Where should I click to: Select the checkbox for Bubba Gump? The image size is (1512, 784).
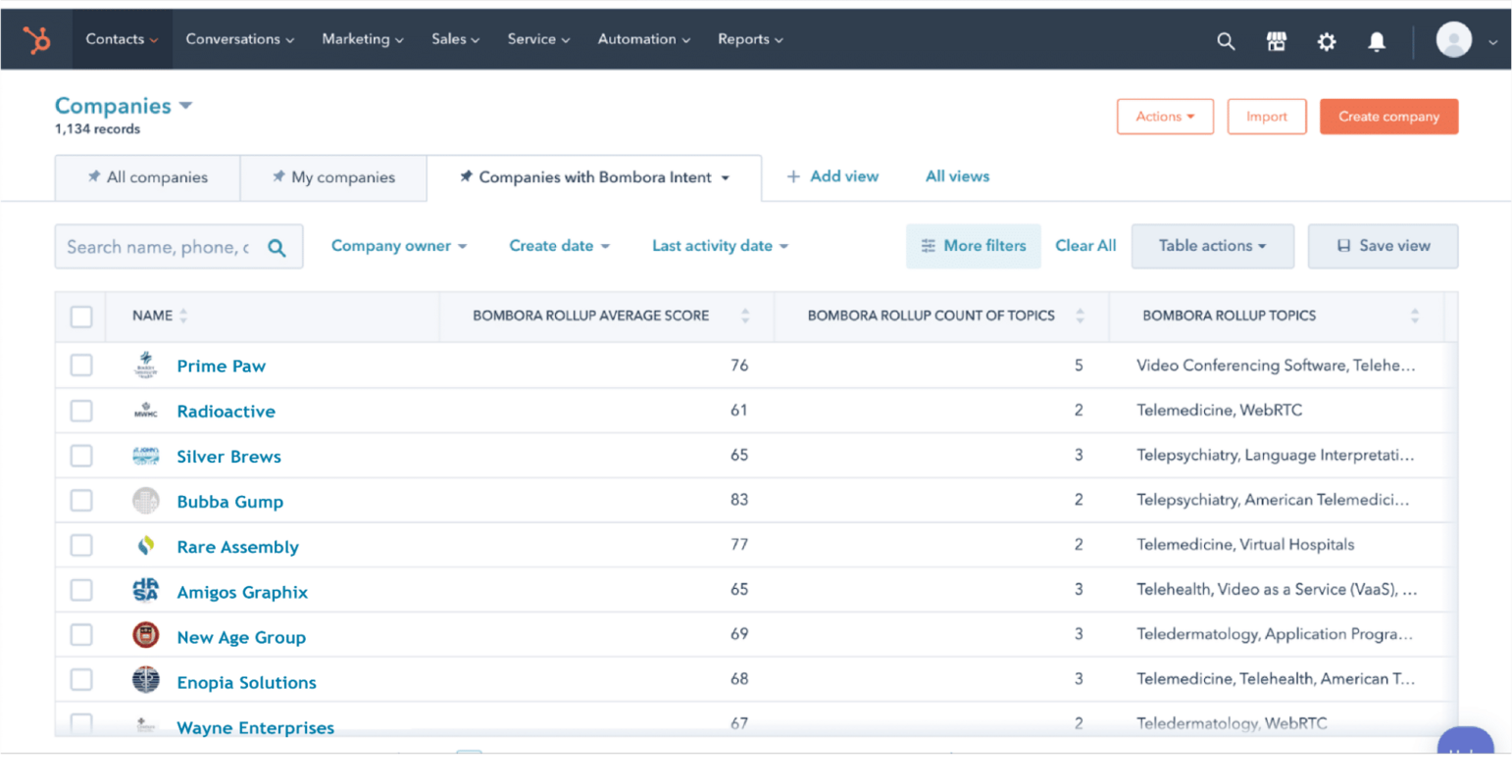point(81,500)
